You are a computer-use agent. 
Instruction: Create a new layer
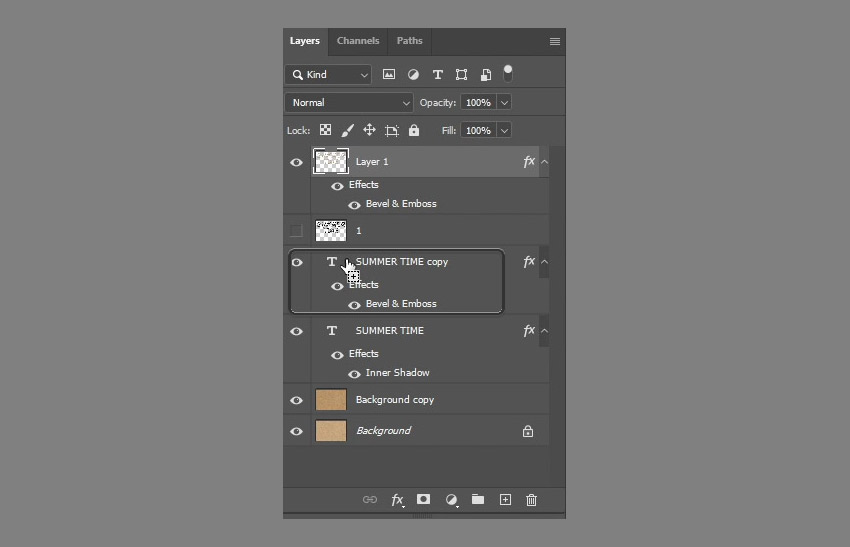pyautogui.click(x=505, y=499)
